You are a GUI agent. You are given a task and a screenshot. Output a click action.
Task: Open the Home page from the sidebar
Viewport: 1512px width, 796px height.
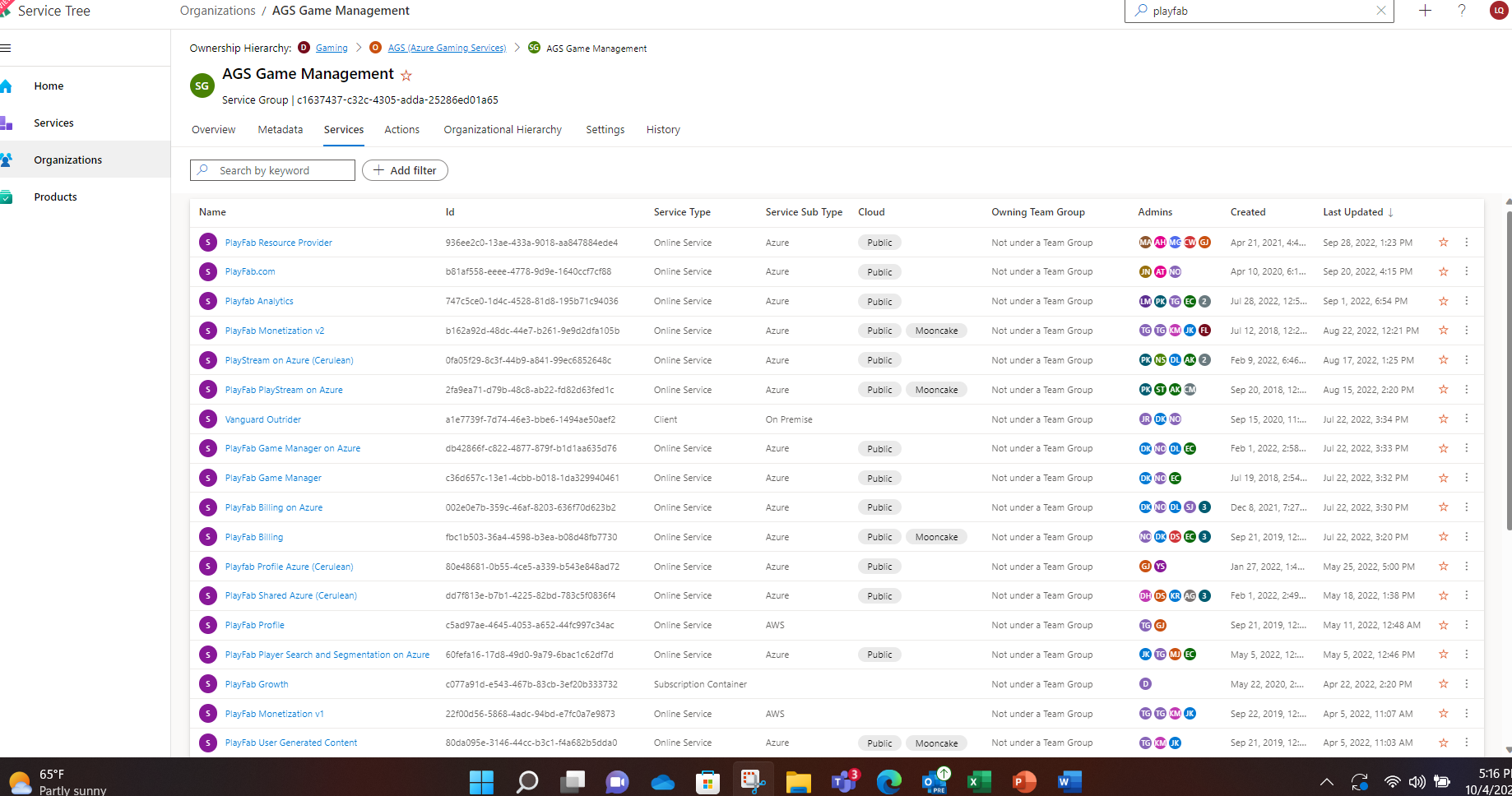(49, 86)
